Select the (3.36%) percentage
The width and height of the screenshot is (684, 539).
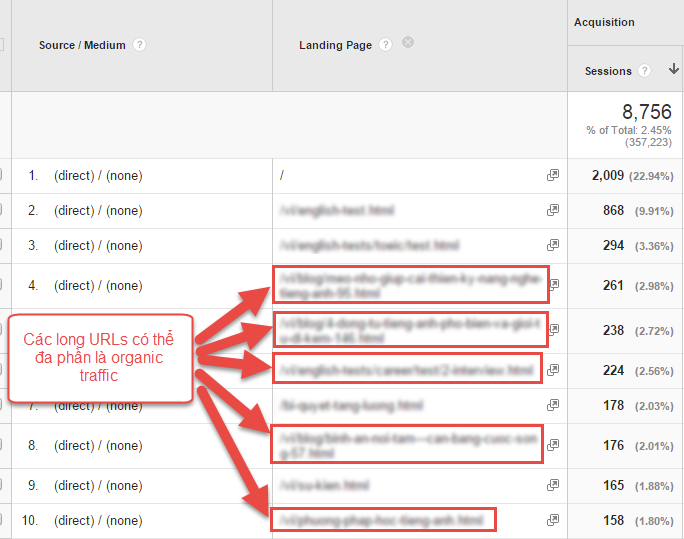coord(654,246)
